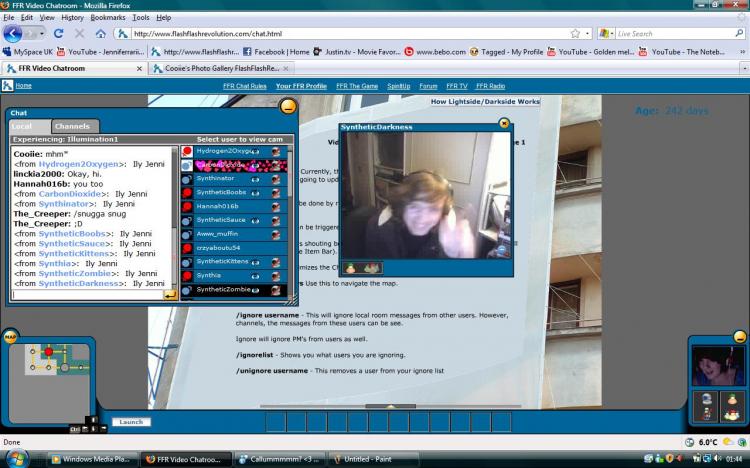Reload the page with Firefox refresh icon
The width and height of the screenshot is (750, 468).
(60, 33)
